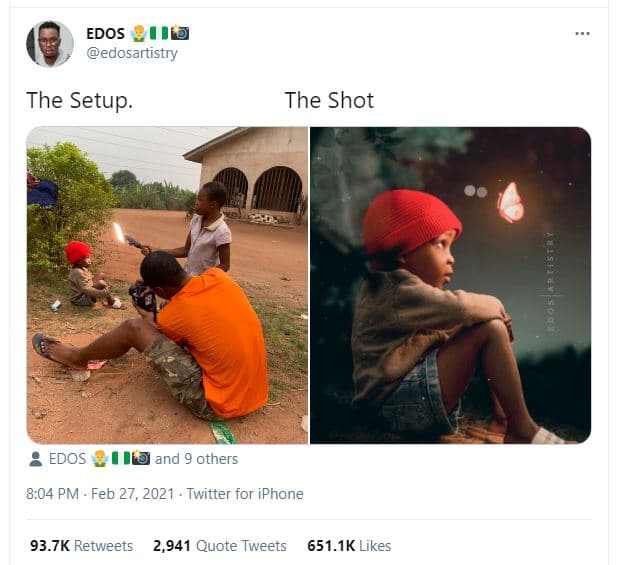Click the camera emoji in header name
This screenshot has height=565, width=620.
[180, 34]
